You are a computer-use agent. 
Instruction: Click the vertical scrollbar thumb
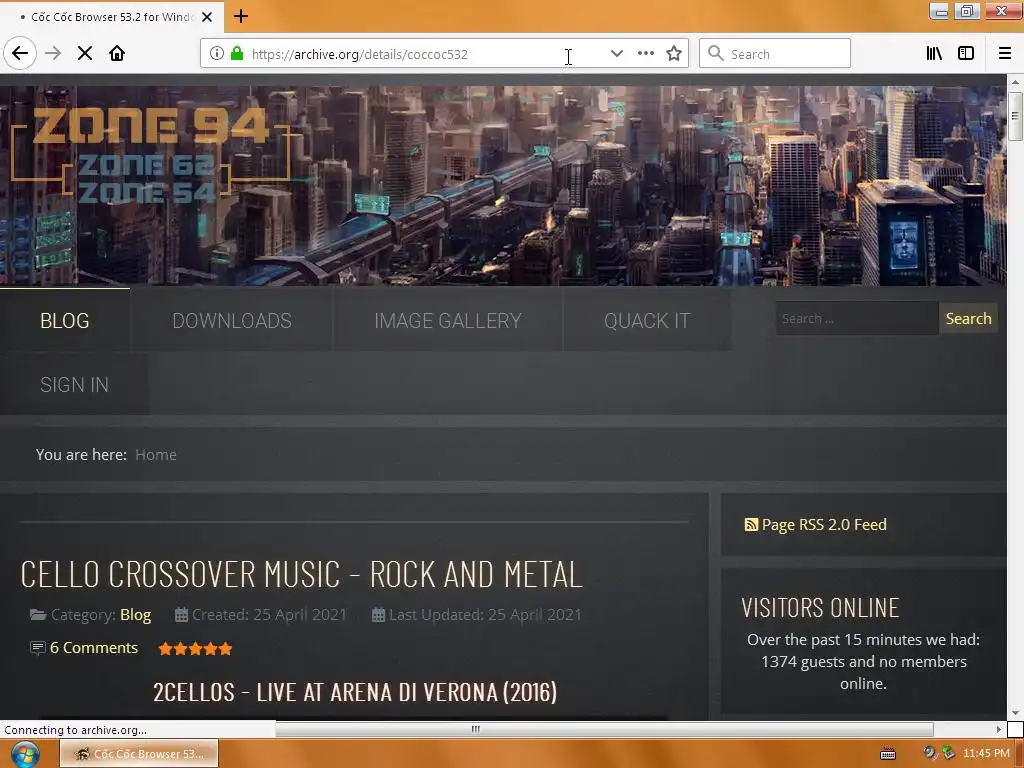(x=1015, y=116)
